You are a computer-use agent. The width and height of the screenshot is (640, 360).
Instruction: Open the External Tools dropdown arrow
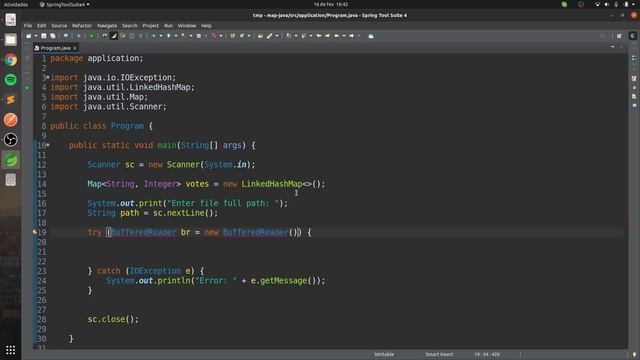click(x=221, y=36)
